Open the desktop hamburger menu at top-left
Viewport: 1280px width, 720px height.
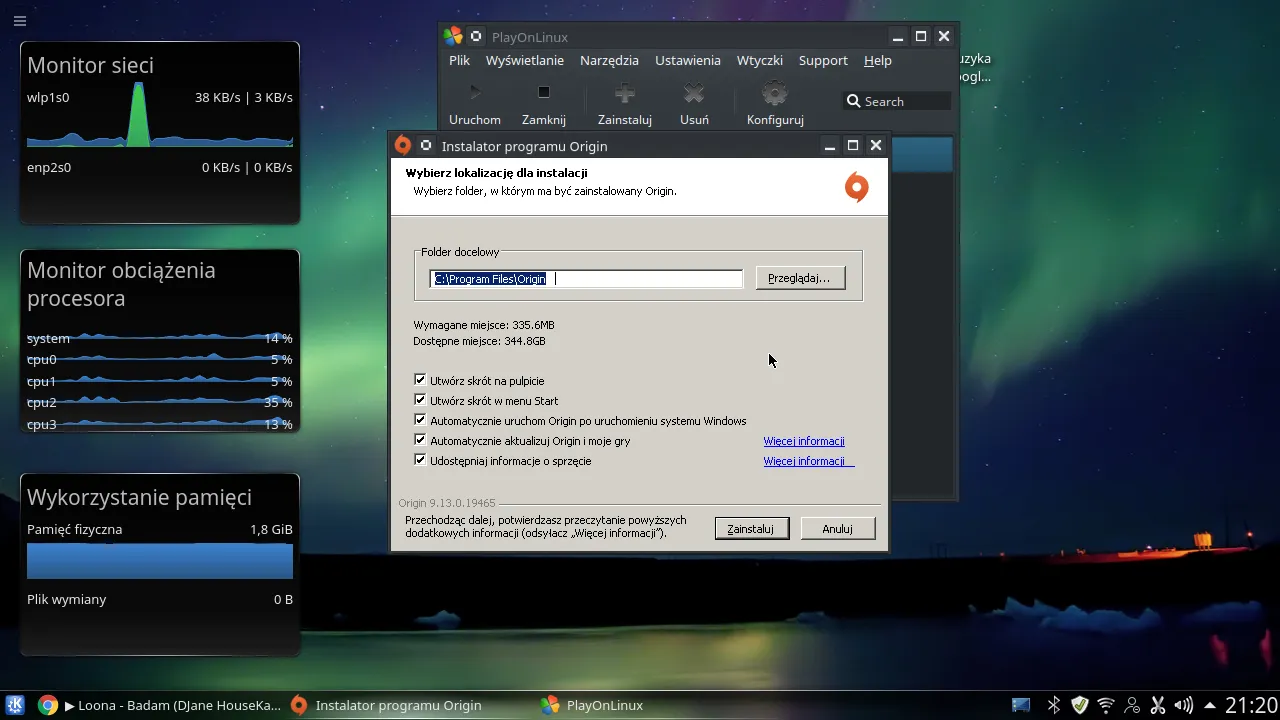click(20, 21)
